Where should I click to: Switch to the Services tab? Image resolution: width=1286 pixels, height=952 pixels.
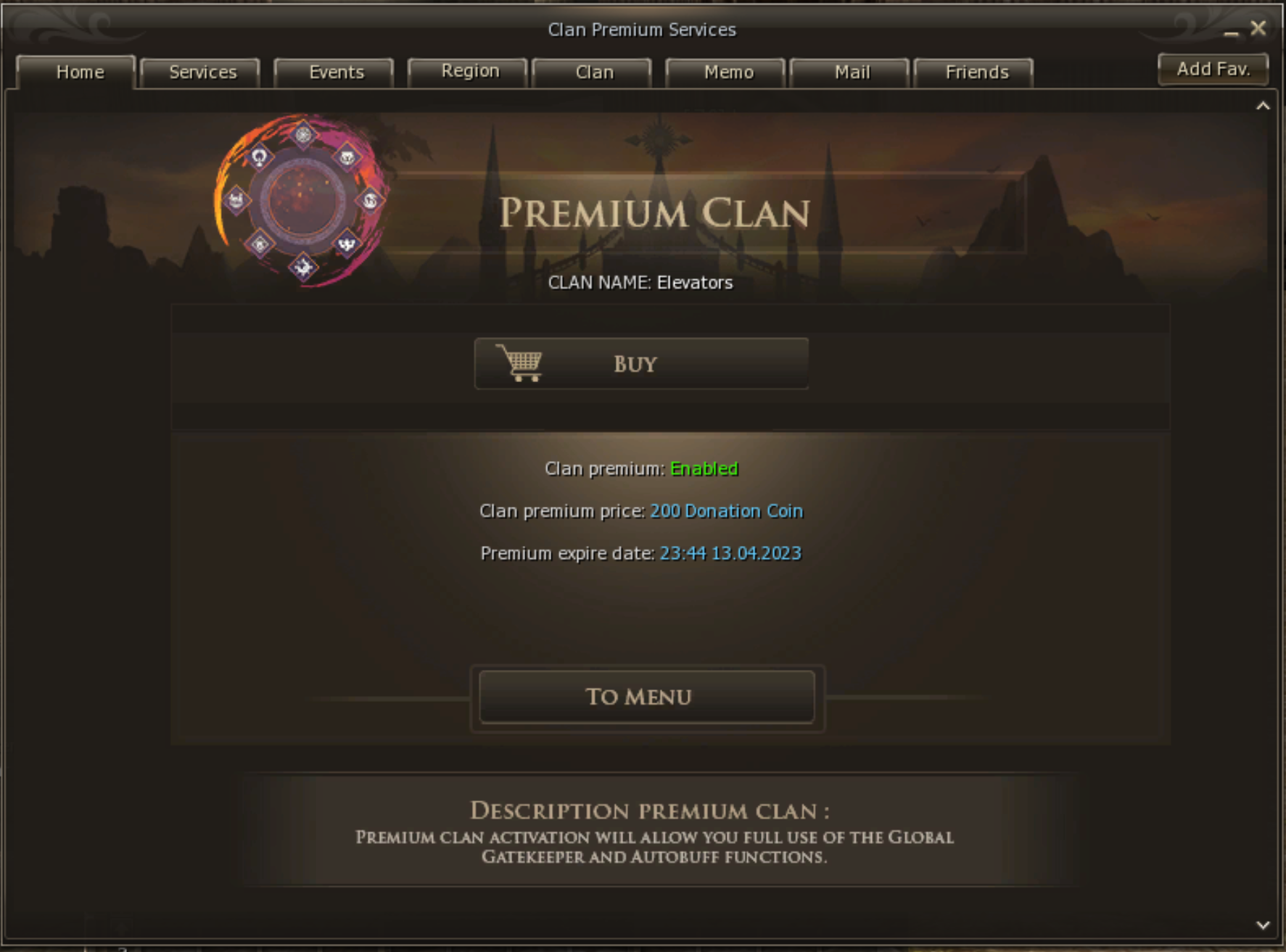201,73
